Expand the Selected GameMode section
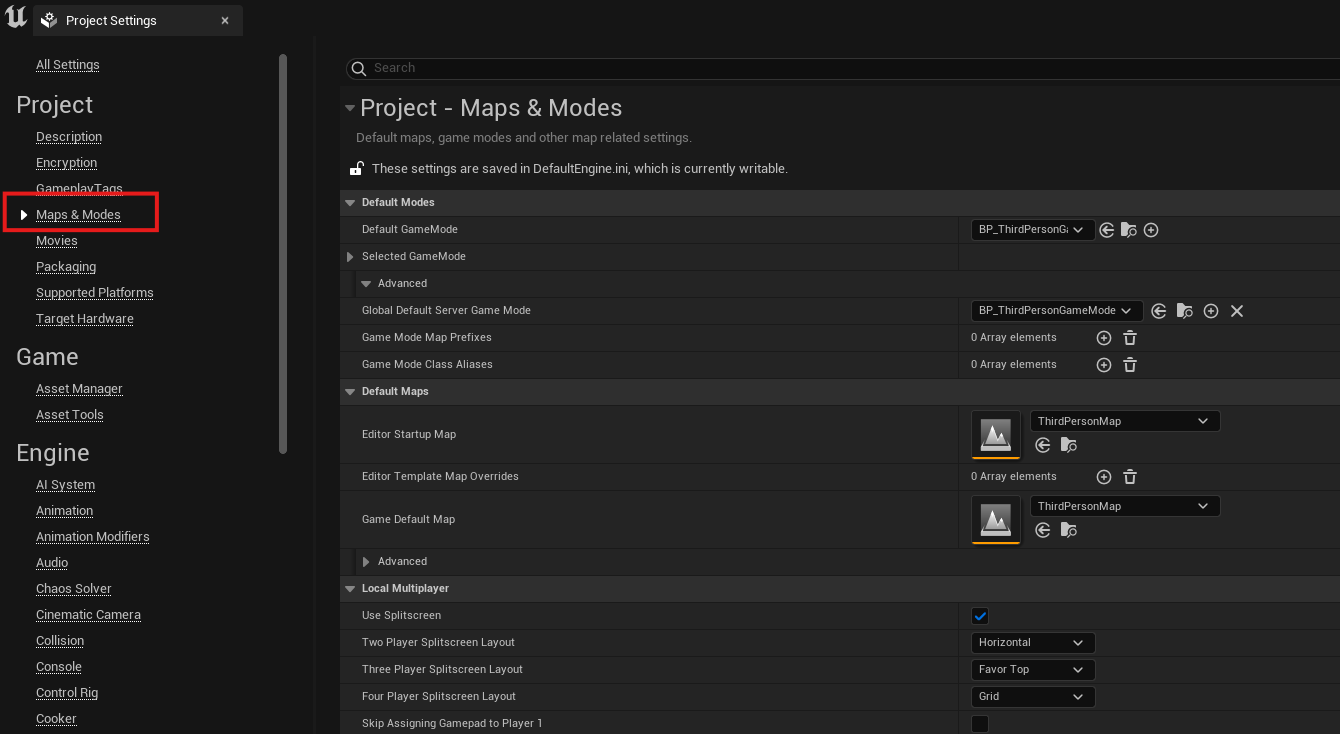This screenshot has height=734, width=1340. 350,257
